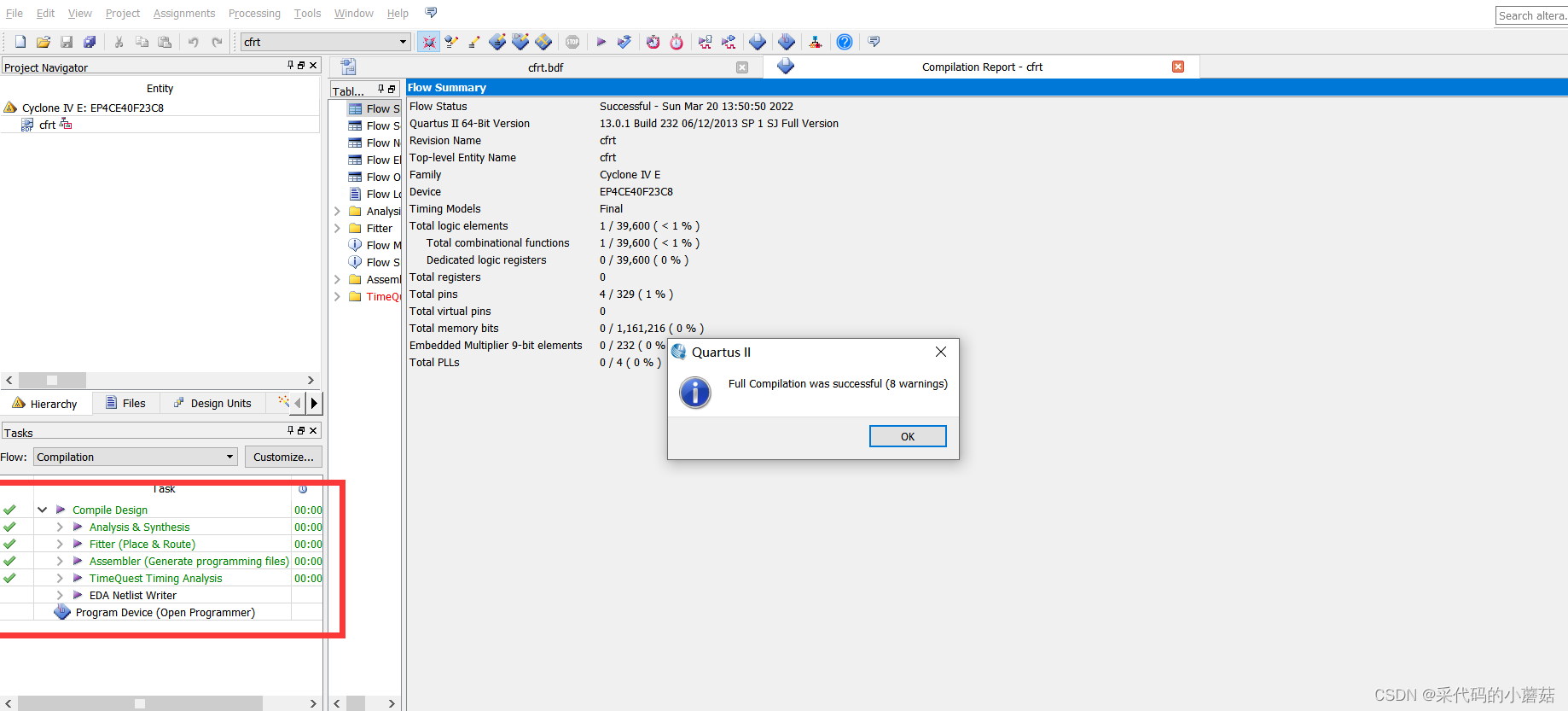Expand the Fitter (Place & Route) task
The height and width of the screenshot is (711, 1568).
pyautogui.click(x=60, y=544)
